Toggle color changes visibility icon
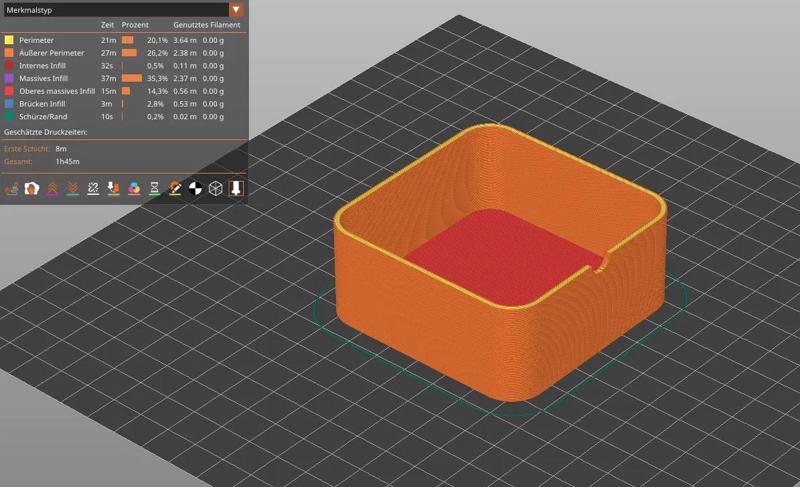This screenshot has width=800, height=487. 134,188
